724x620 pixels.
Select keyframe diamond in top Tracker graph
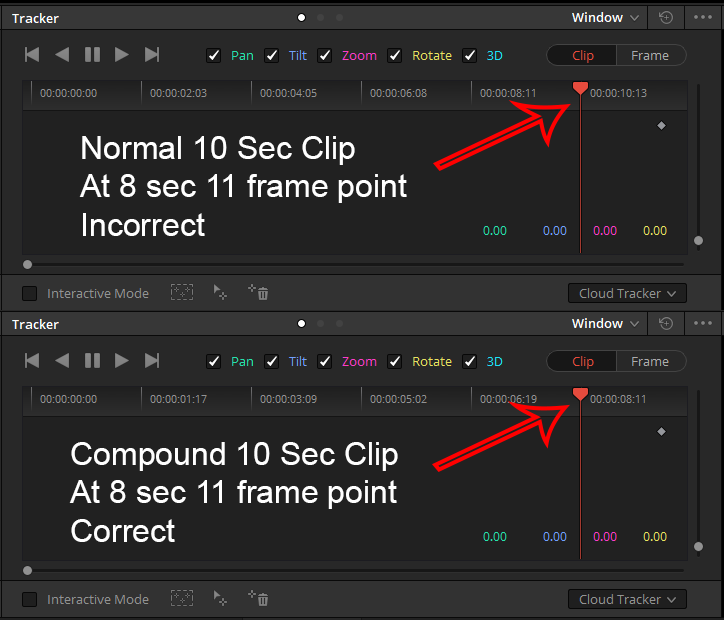click(661, 126)
